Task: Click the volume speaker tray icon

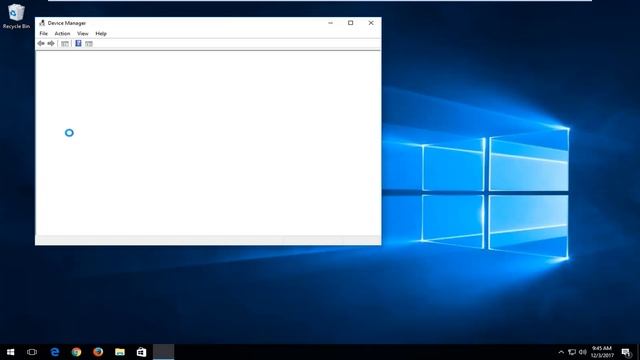Action: pyautogui.click(x=582, y=352)
